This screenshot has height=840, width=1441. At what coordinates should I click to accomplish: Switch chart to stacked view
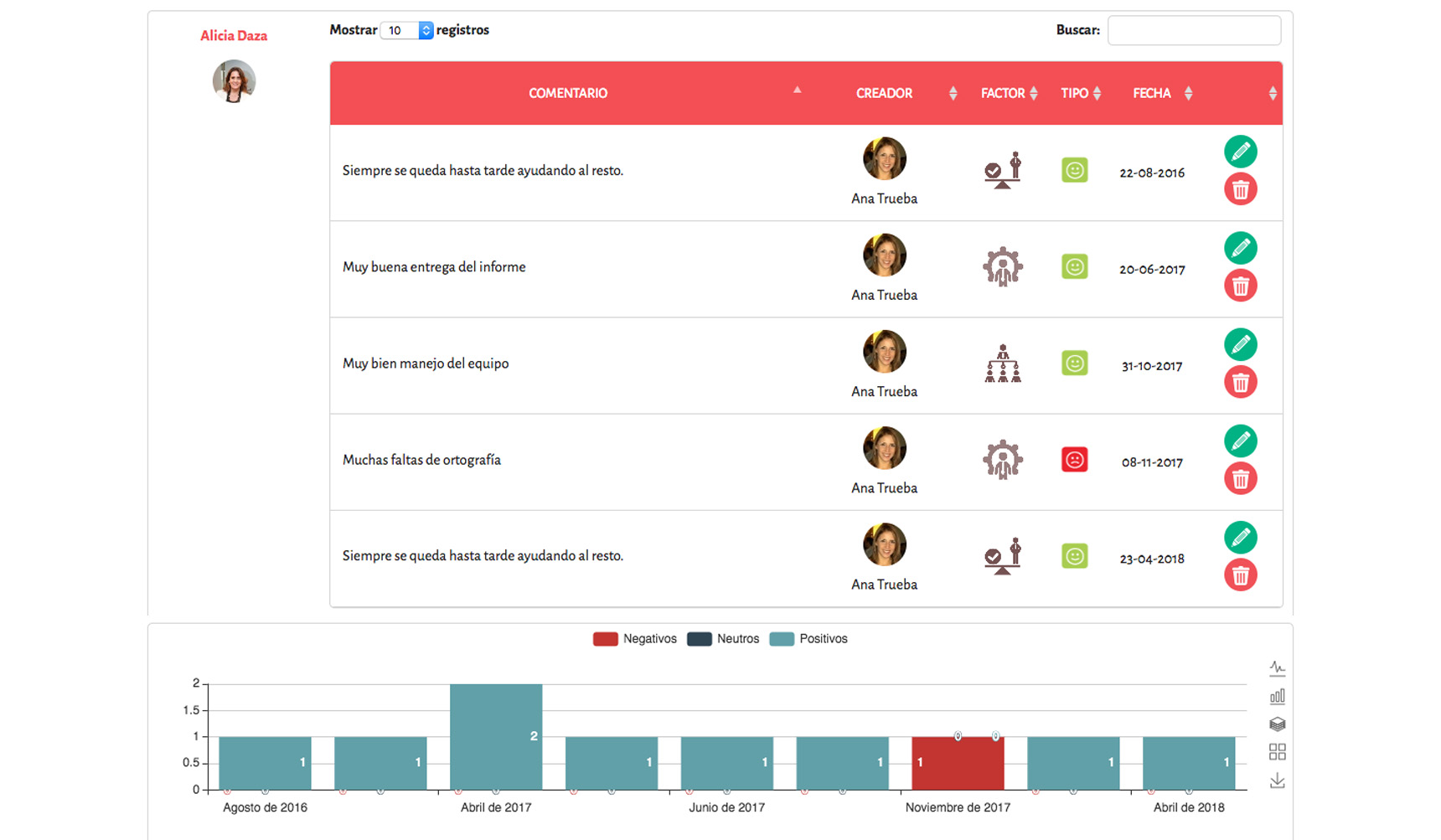point(1277,724)
